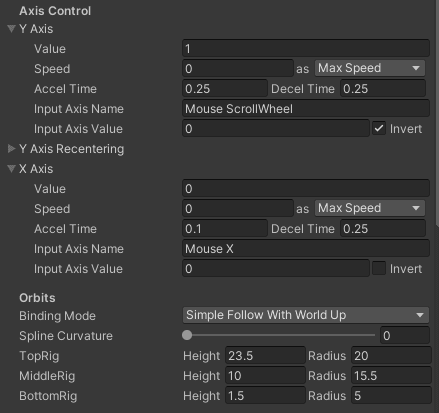Click Mouse X input axis name field
Image resolution: width=439 pixels, height=413 pixels.
point(306,249)
